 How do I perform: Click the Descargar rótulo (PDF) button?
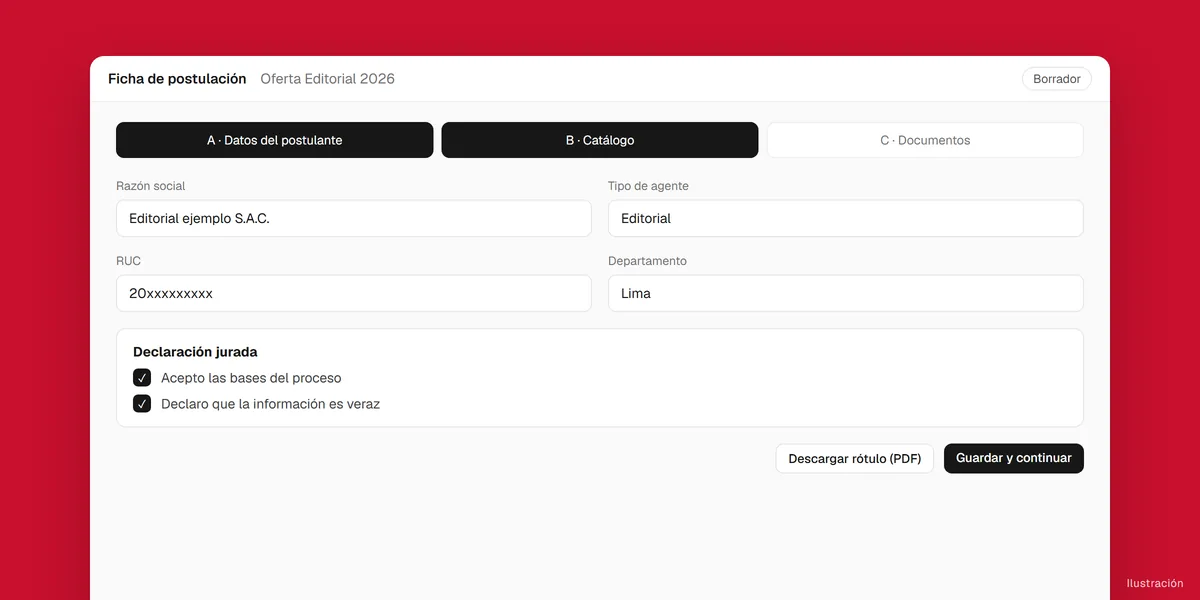coord(855,458)
